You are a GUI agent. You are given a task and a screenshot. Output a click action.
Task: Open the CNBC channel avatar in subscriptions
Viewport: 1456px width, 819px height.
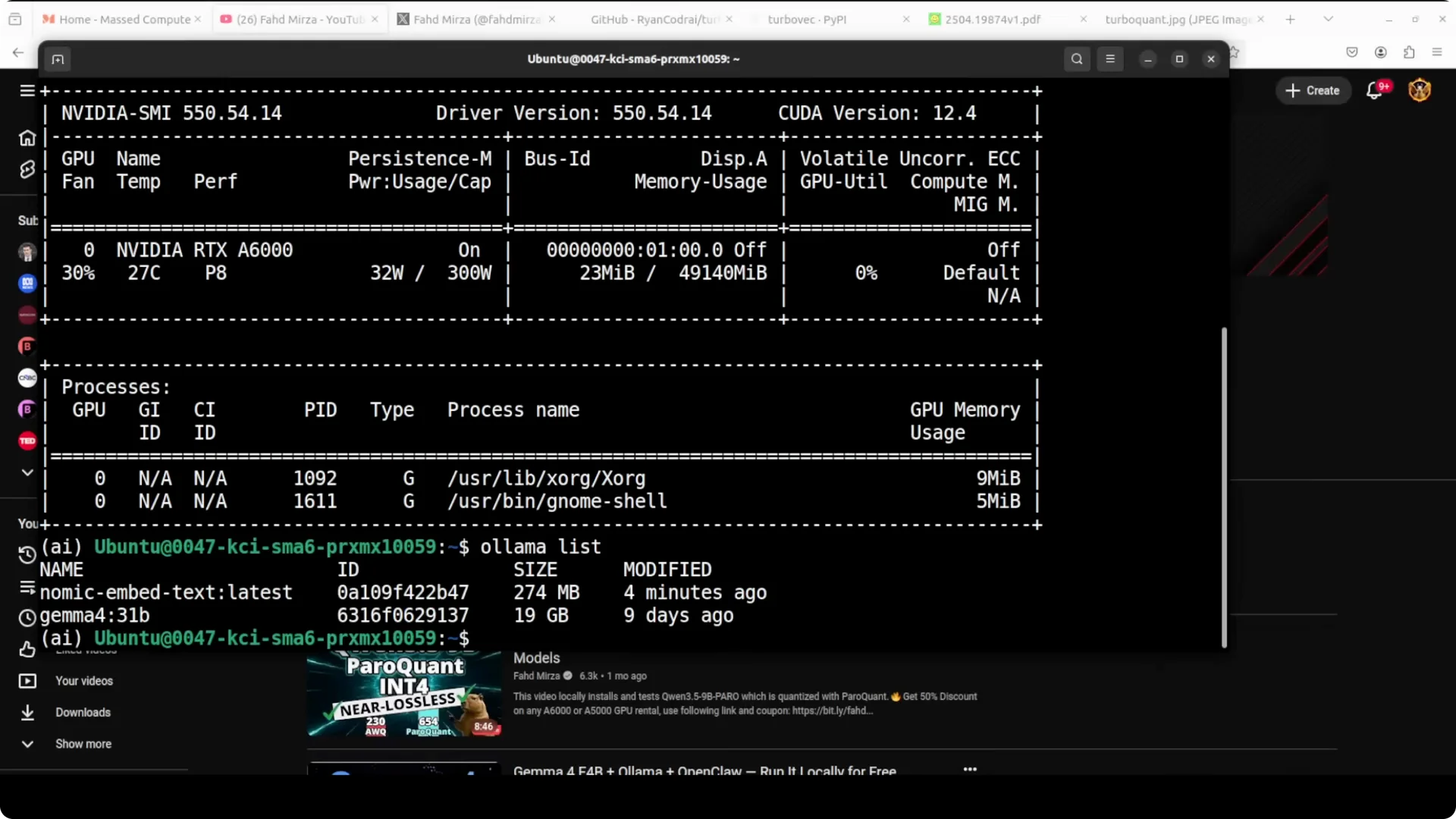point(27,378)
